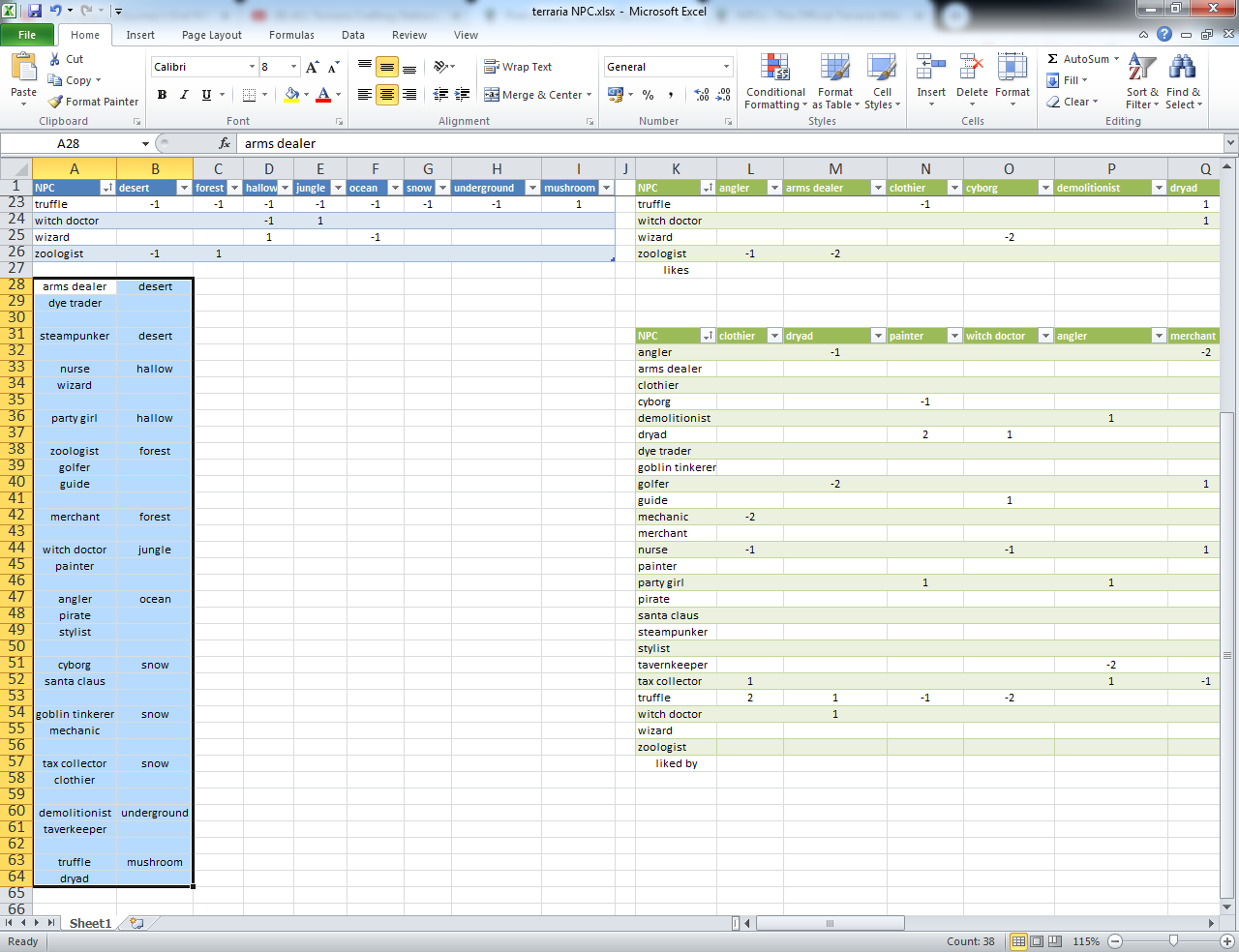Viewport: 1239px width, 952px height.
Task: Toggle Underline formatting
Action: click(206, 95)
